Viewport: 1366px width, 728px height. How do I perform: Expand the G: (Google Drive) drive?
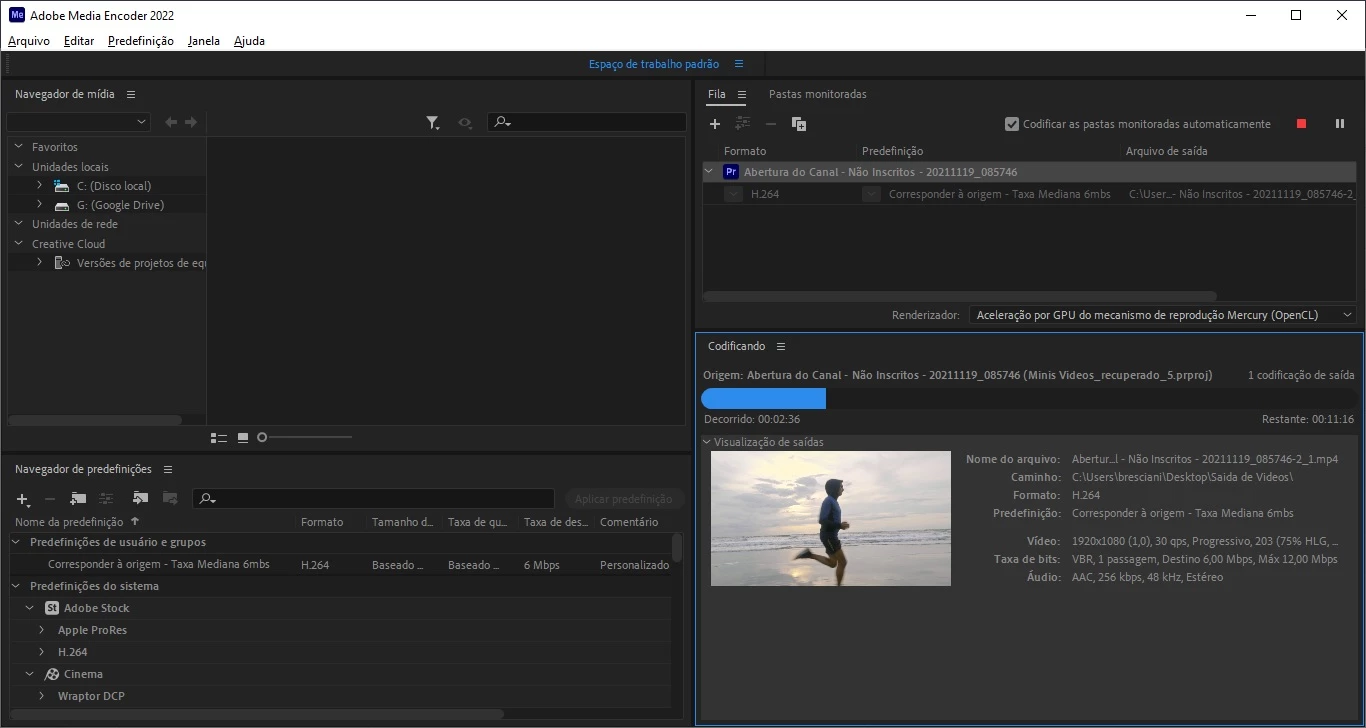(x=39, y=204)
